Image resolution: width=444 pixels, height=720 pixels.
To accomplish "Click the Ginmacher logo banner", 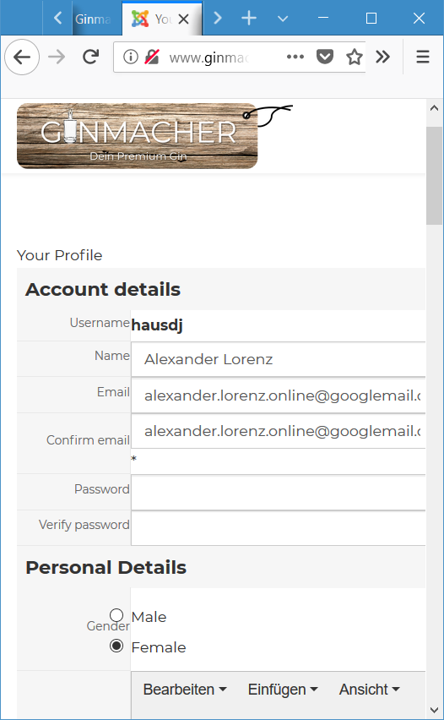I will [137, 135].
